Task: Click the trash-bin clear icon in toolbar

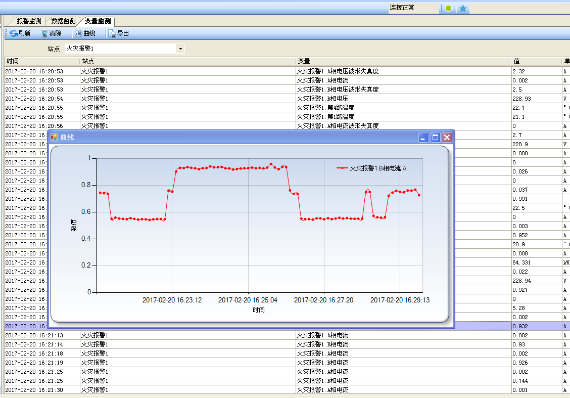Action: point(44,33)
